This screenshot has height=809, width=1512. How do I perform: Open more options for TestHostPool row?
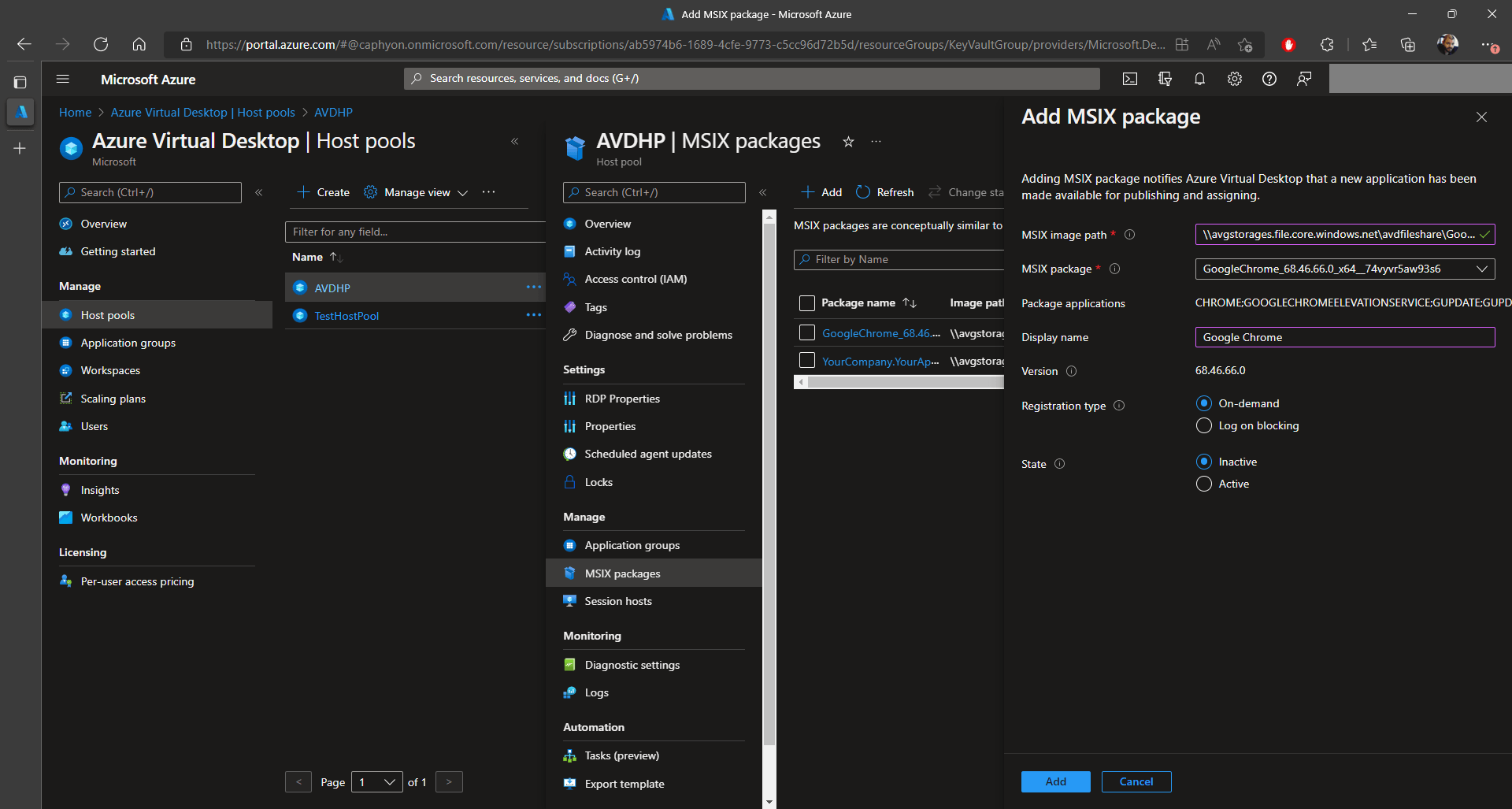point(534,315)
